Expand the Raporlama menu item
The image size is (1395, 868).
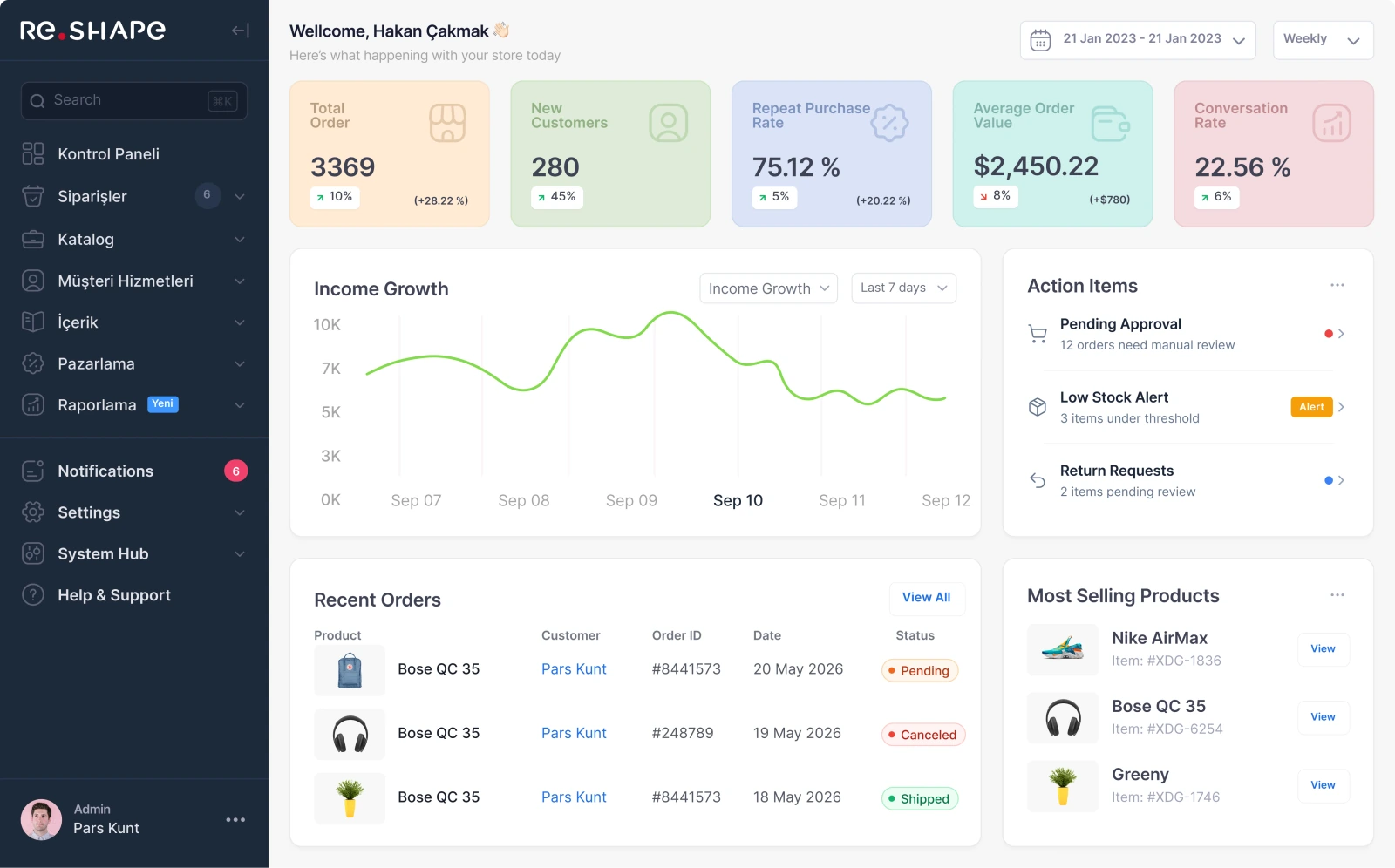134,405
